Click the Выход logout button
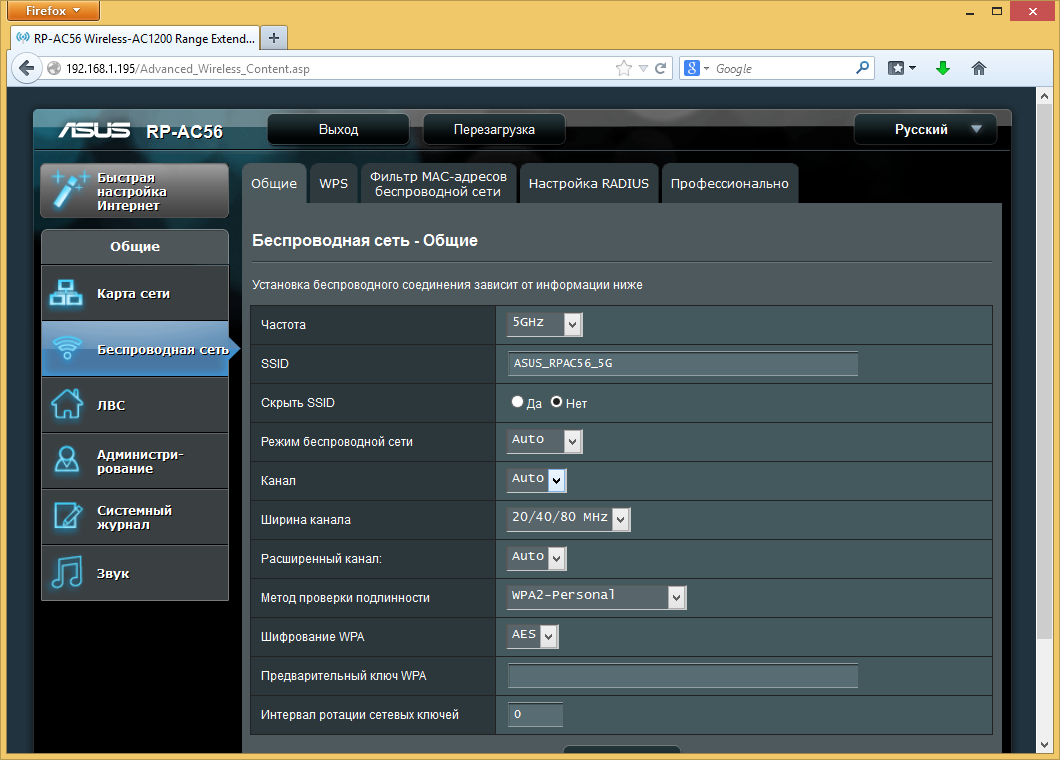Screen dimensions: 1060x760 tap(338, 129)
